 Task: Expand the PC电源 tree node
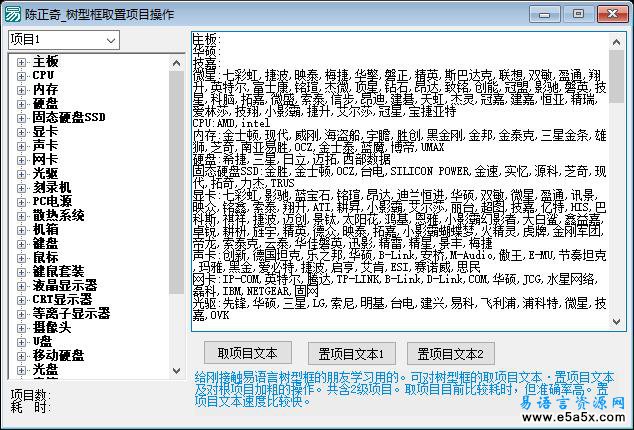coord(21,202)
